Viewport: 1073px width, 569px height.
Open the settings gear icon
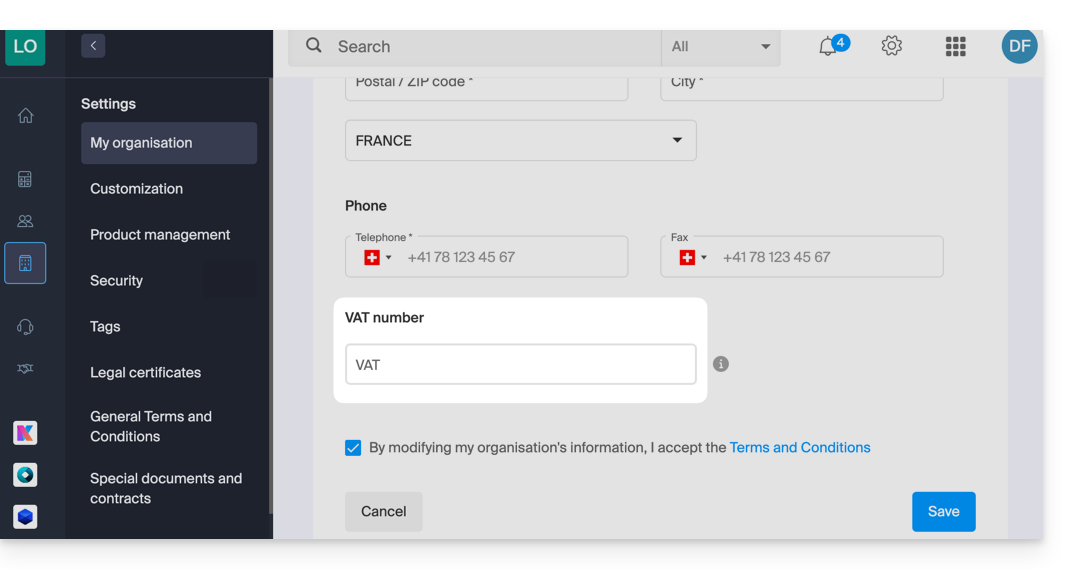tap(891, 46)
